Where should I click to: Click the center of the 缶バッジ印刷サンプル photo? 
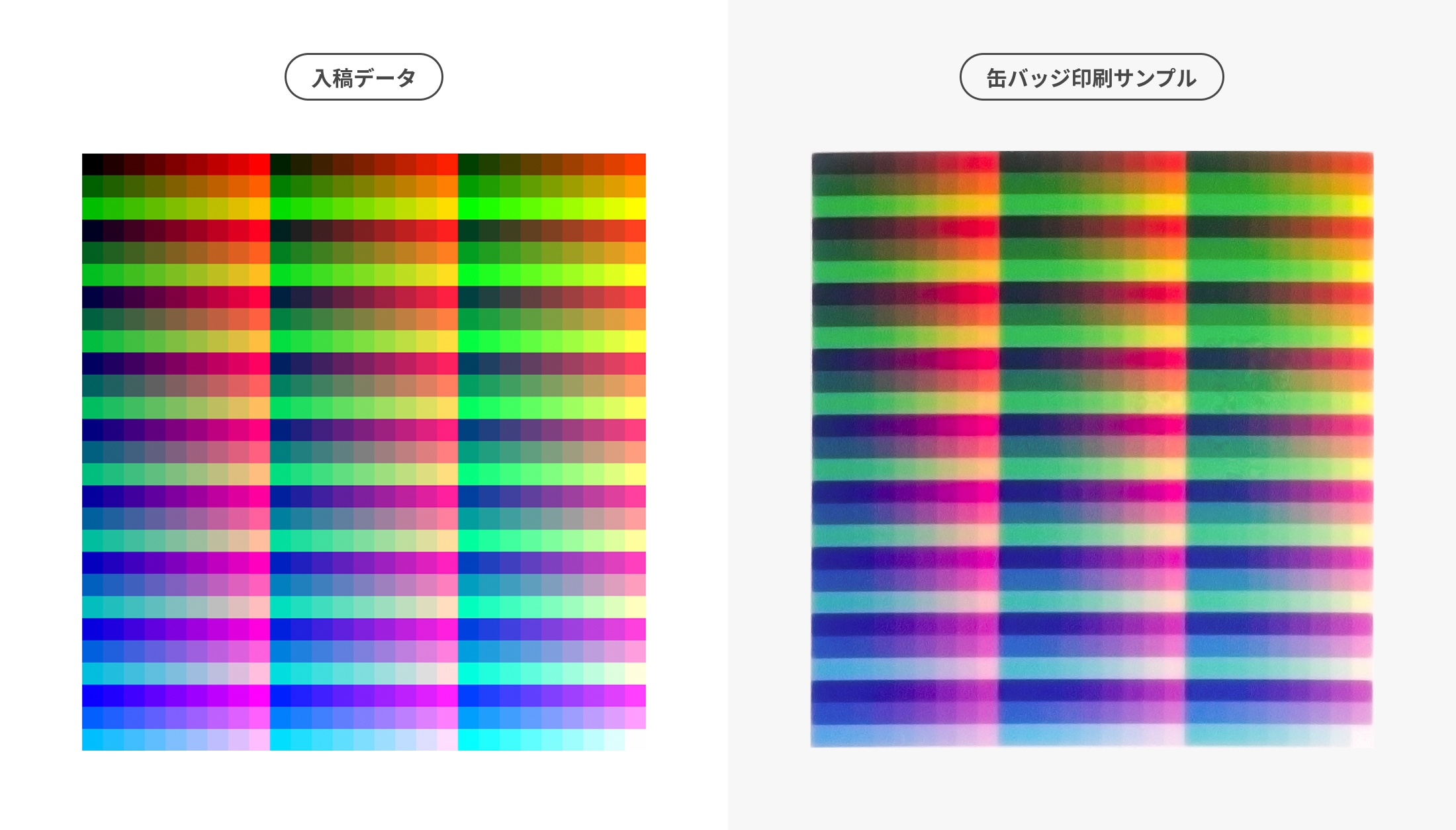point(1092,450)
